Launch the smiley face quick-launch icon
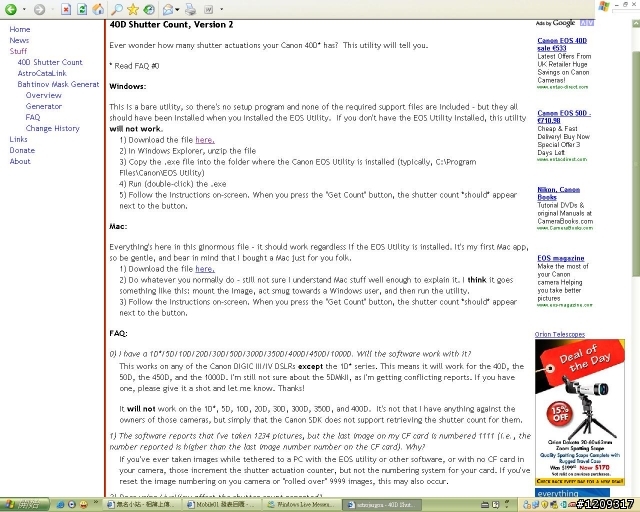 (x=84, y=505)
